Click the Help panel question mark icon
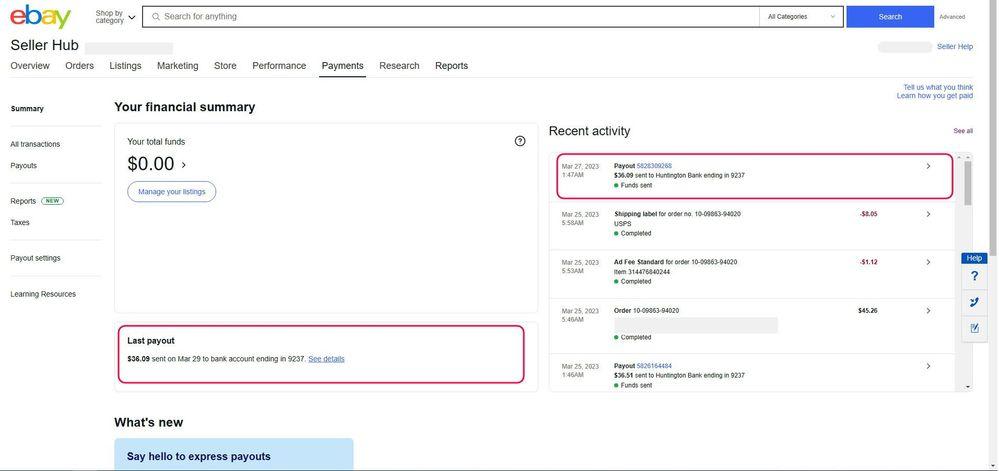999x471 pixels. [974, 276]
